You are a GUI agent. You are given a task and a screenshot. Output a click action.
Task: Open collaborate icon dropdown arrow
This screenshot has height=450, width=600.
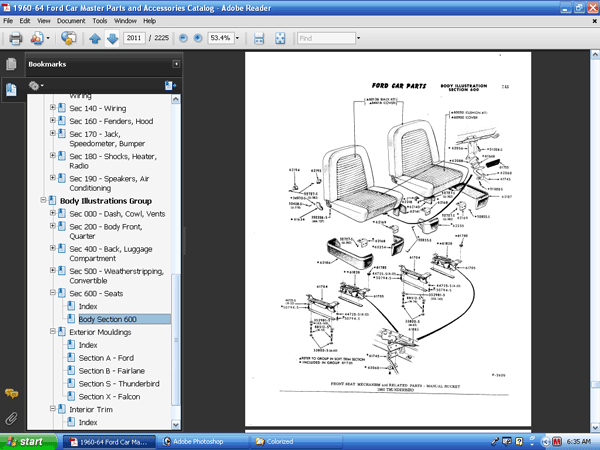coord(48,38)
